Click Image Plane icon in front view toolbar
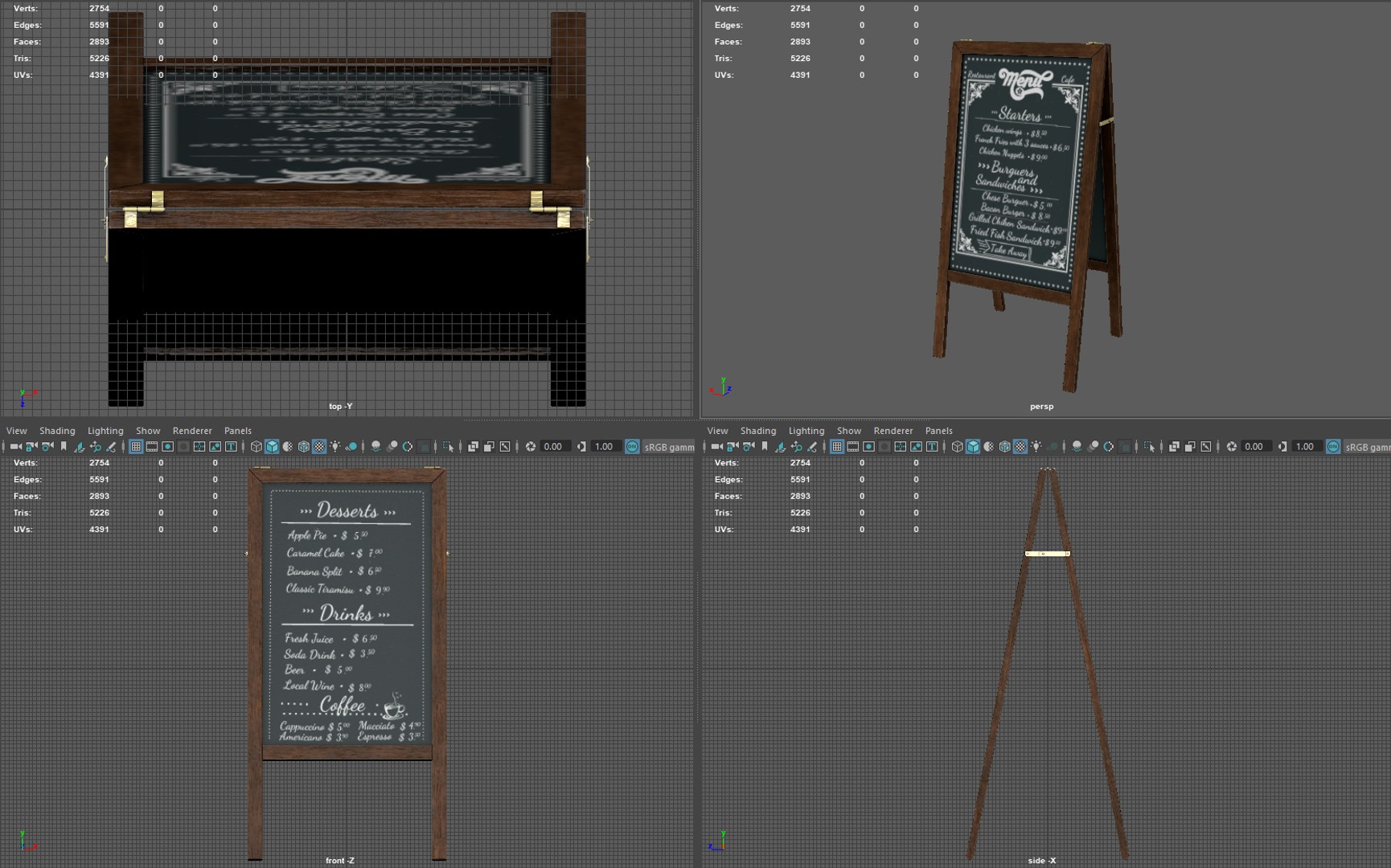The image size is (1391, 868). [x=80, y=447]
